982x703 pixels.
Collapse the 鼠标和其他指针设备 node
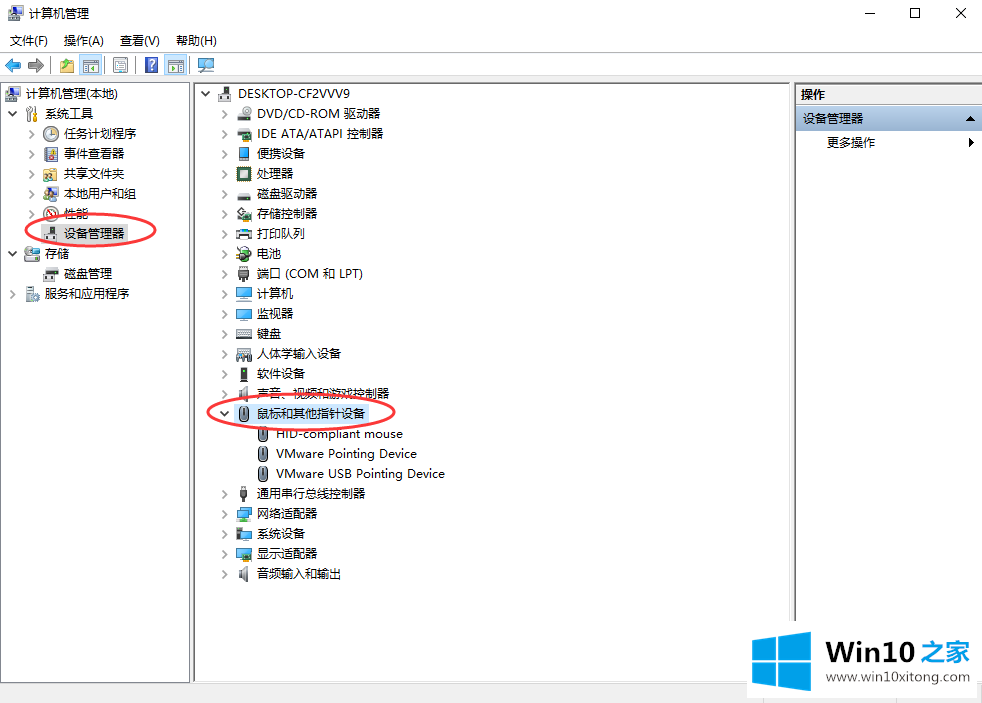[224, 413]
